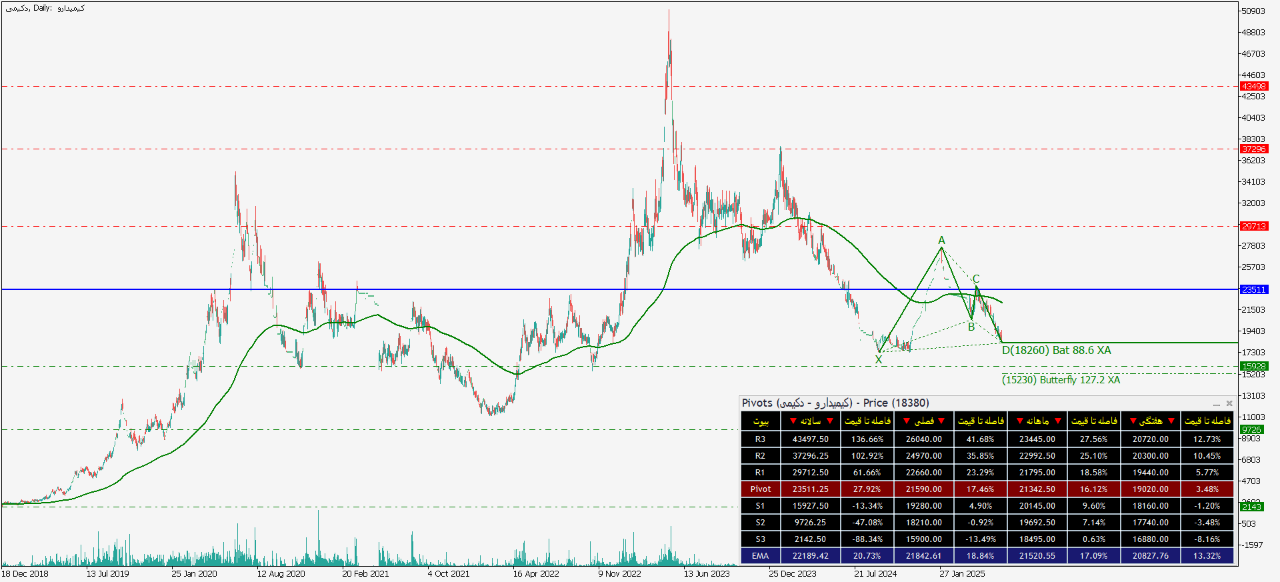This screenshot has width=1280, height=582.
Task: Click point A of the harmonic pattern
Action: 941,241
